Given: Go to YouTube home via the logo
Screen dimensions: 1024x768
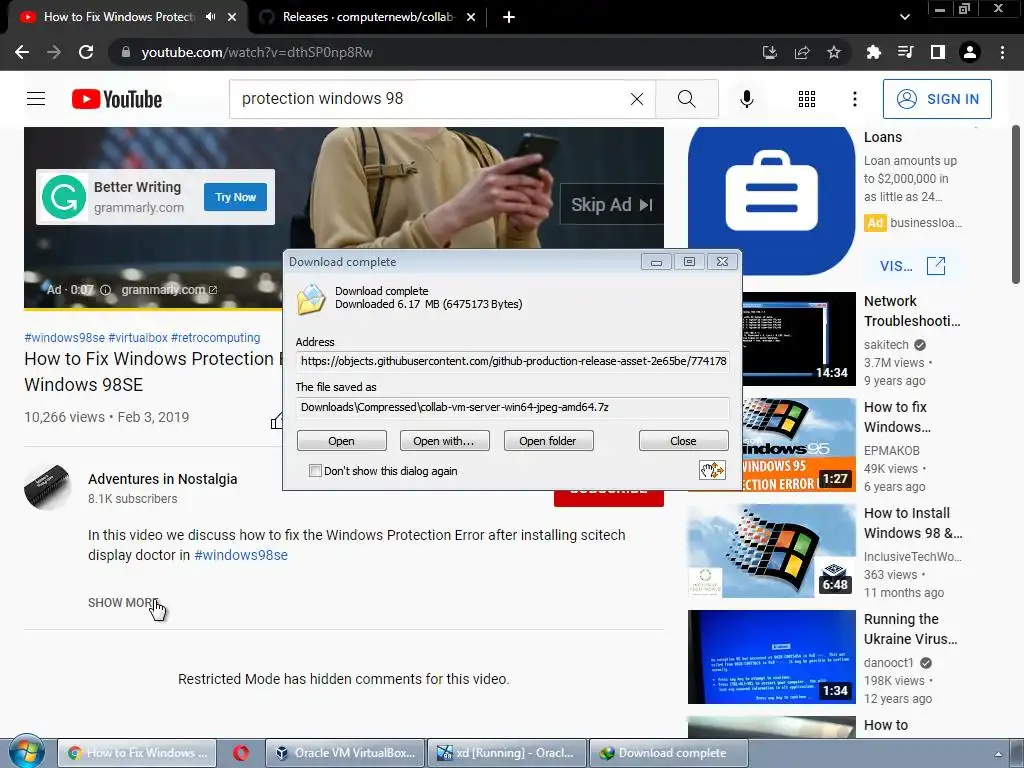Looking at the screenshot, I should [117, 99].
